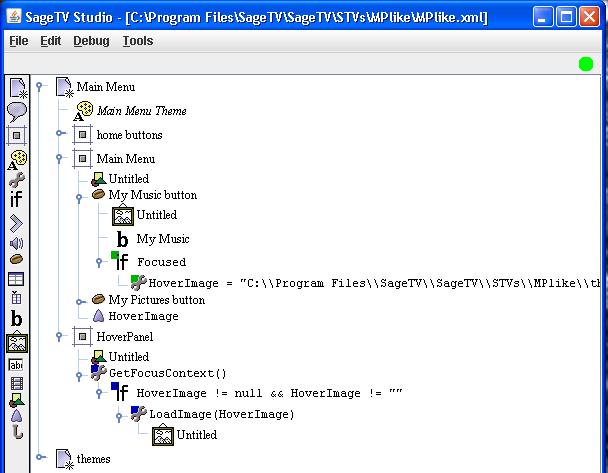The height and width of the screenshot is (473, 608).
Task: Open the Tools menu
Action: coord(138,41)
